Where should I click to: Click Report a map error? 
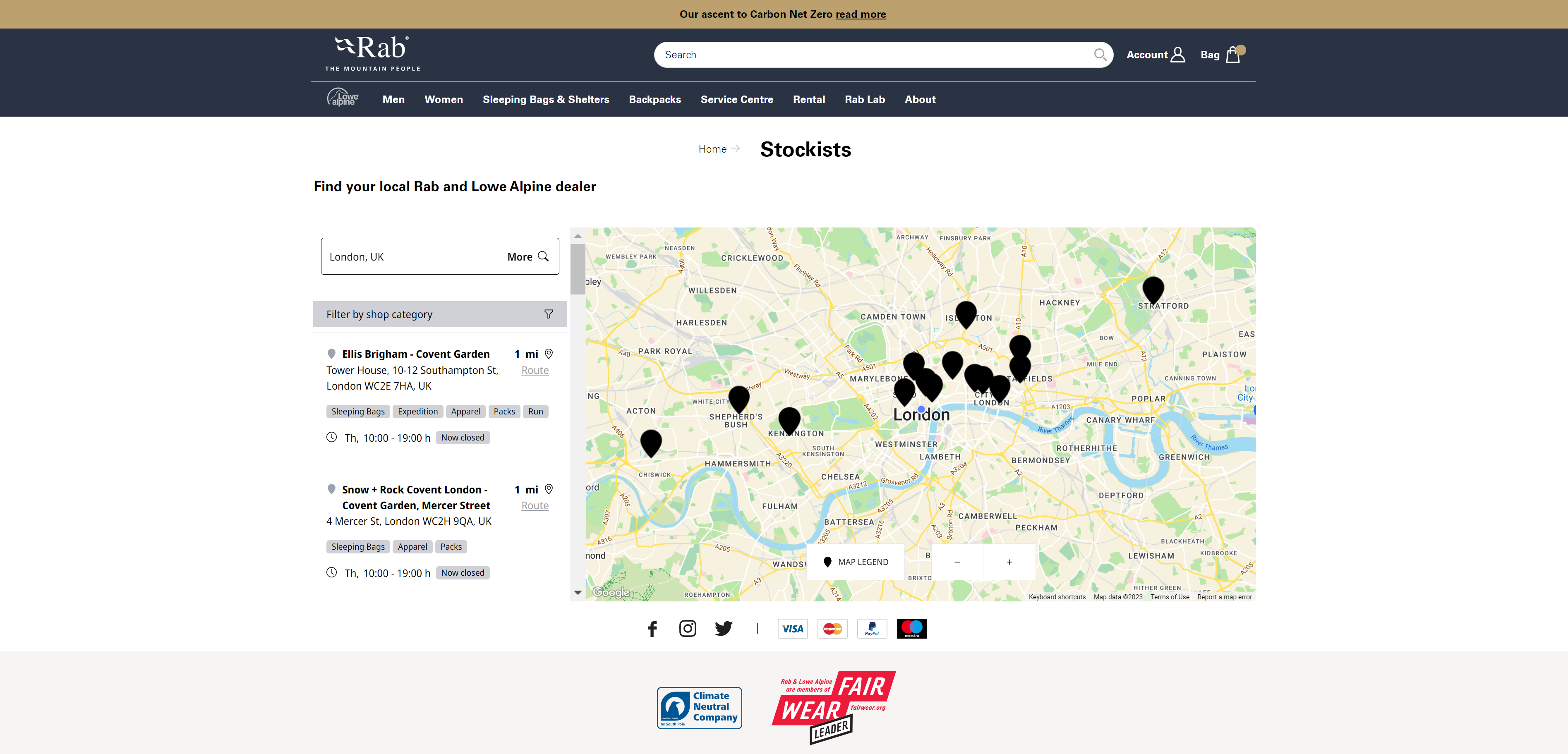coord(1224,597)
